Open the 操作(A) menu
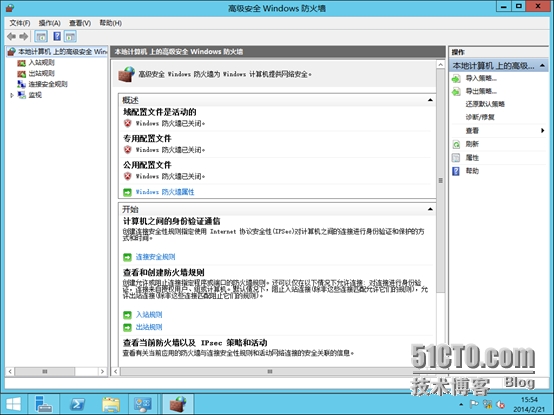The width and height of the screenshot is (554, 415). (x=49, y=23)
